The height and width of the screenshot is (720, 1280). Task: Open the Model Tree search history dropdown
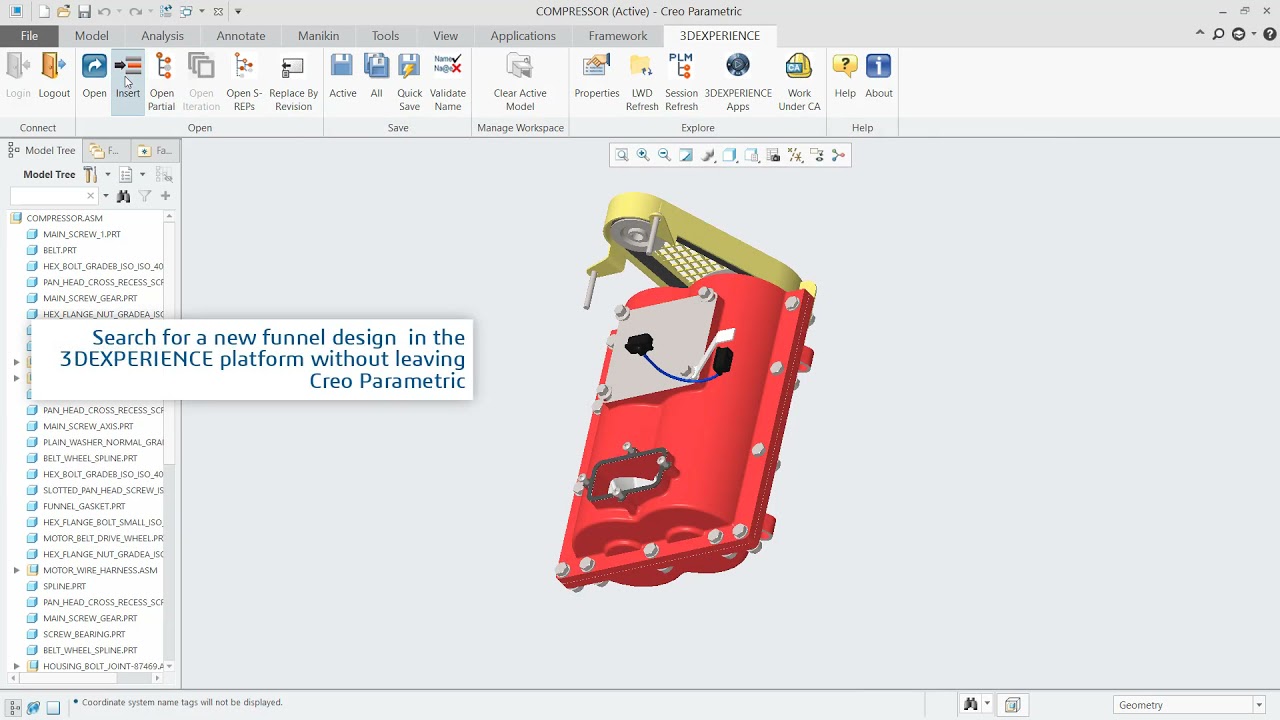click(x=104, y=196)
